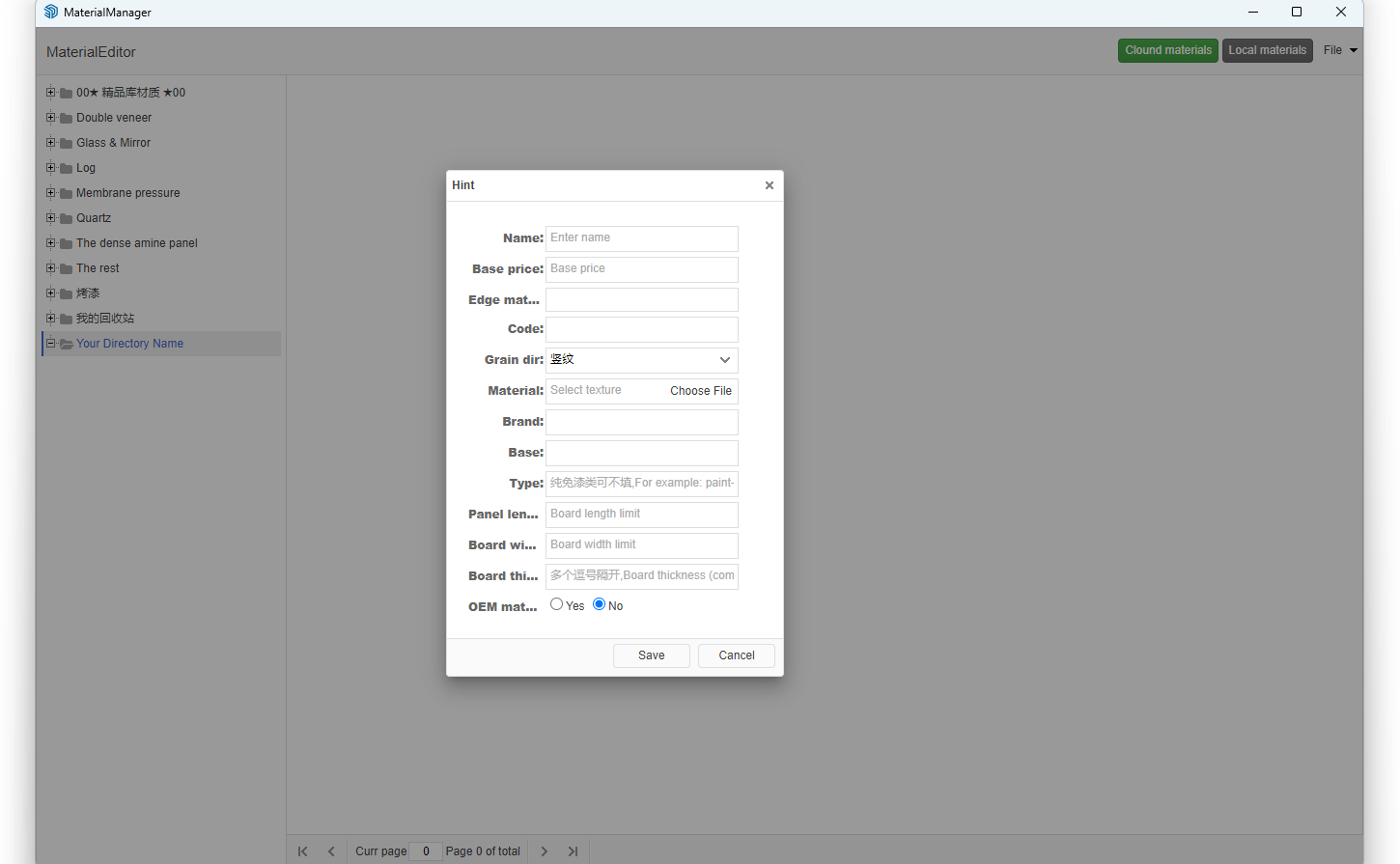
Task: Go to first page using pagination icon
Action: [x=303, y=851]
